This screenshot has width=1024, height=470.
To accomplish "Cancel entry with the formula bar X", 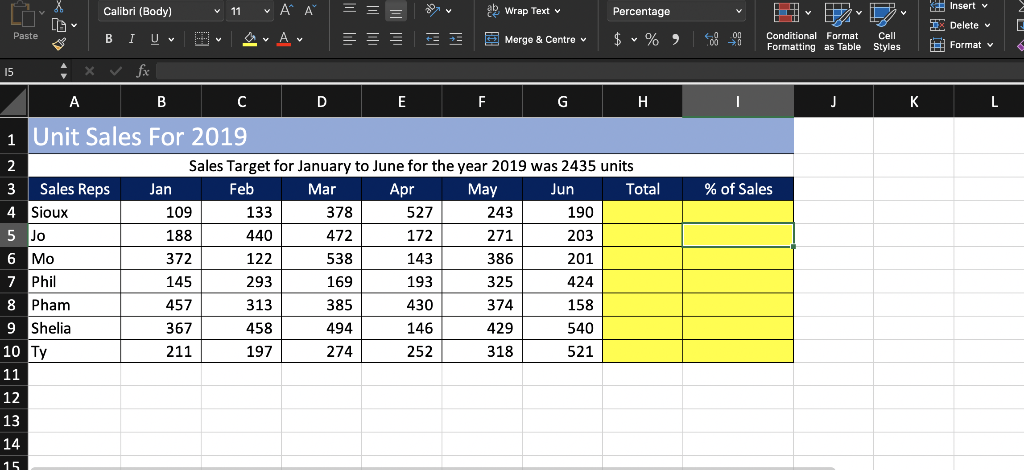I will coord(89,71).
